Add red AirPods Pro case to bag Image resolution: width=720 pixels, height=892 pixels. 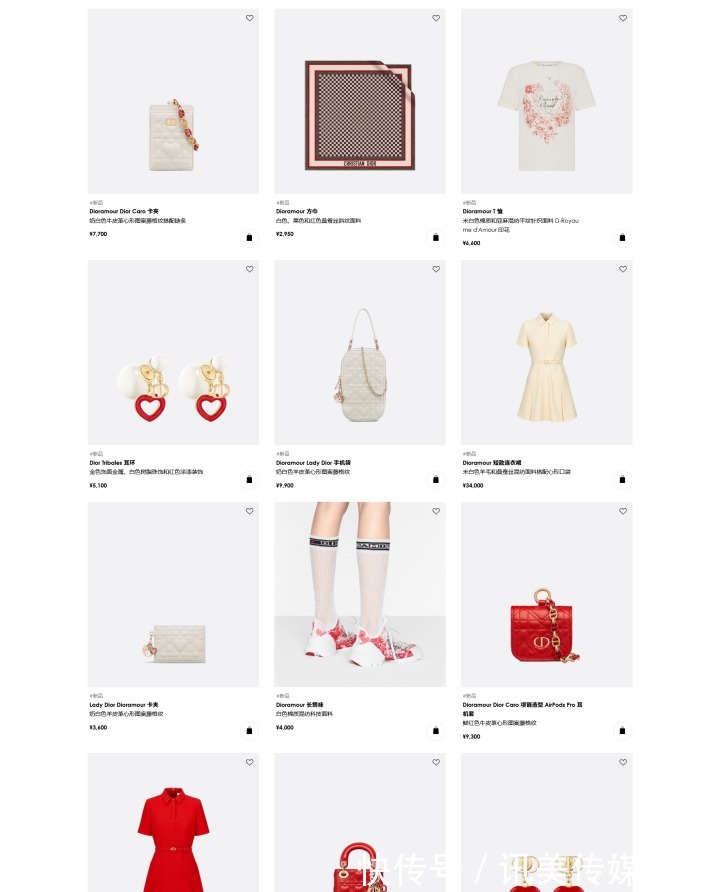[x=622, y=731]
